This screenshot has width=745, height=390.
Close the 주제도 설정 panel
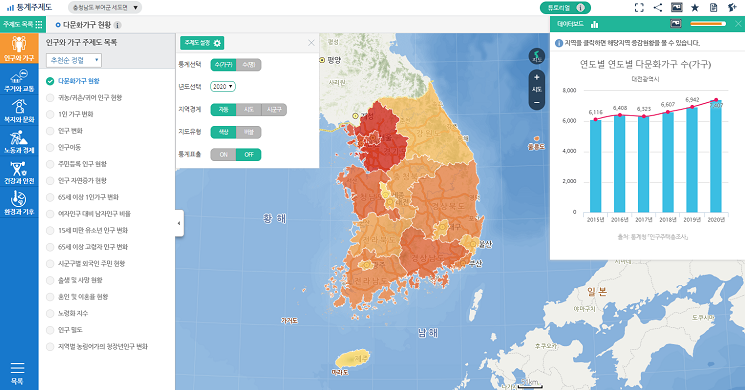click(311, 43)
